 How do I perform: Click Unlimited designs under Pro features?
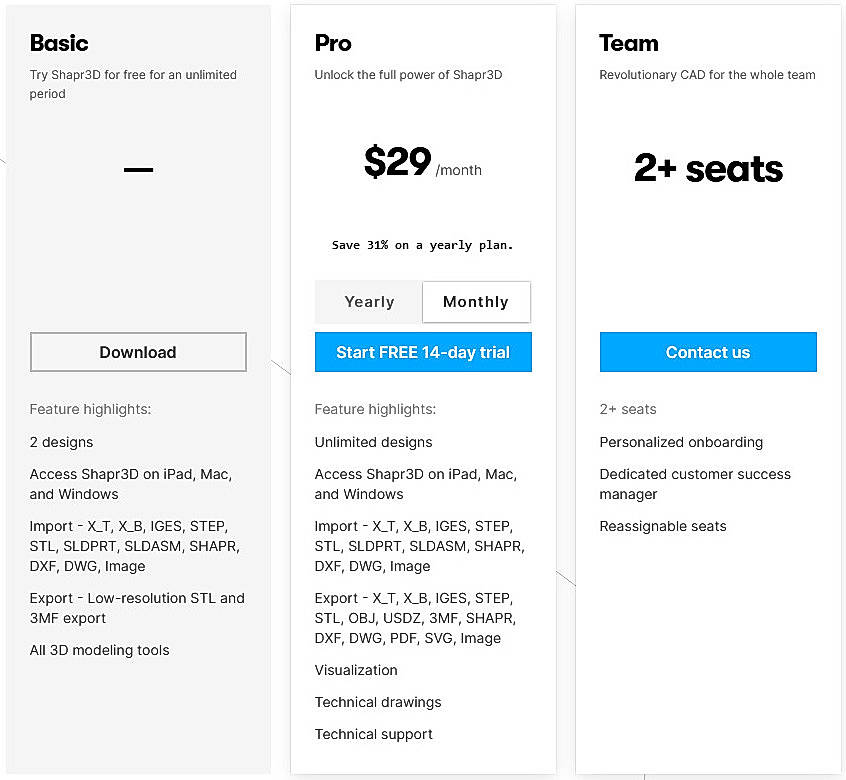pos(373,442)
